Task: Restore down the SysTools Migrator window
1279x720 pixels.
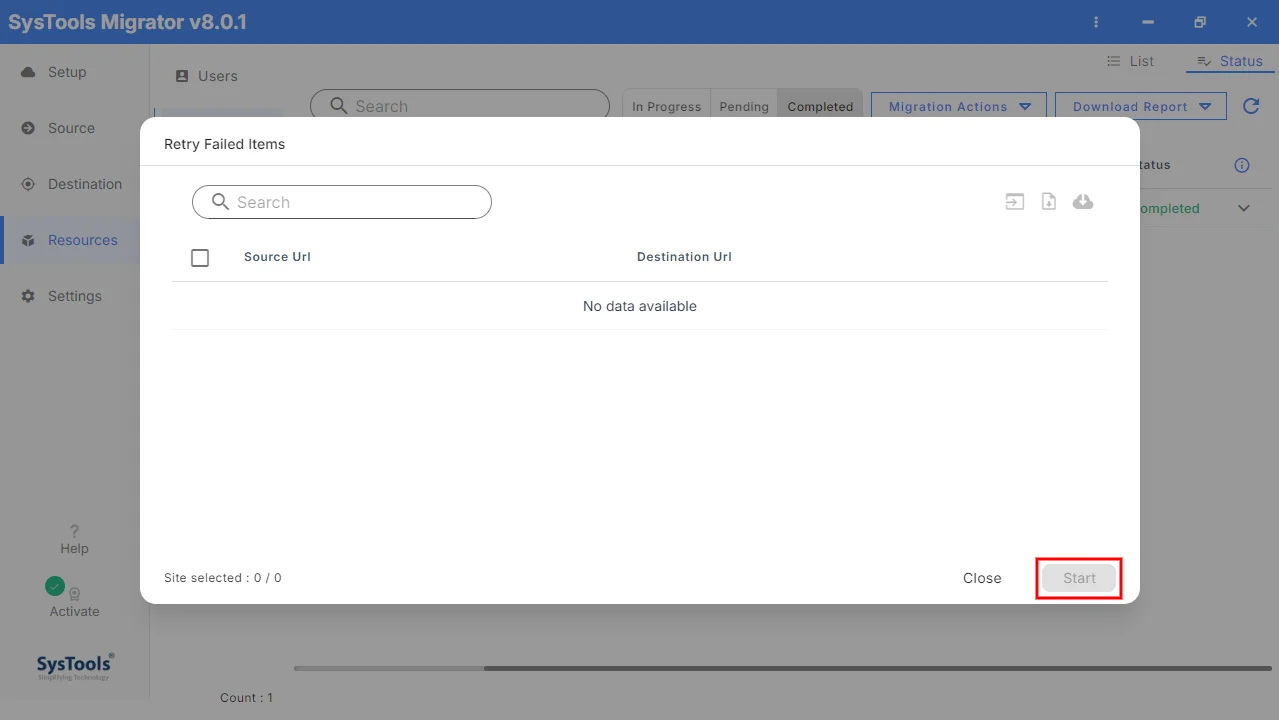Action: tap(1200, 22)
